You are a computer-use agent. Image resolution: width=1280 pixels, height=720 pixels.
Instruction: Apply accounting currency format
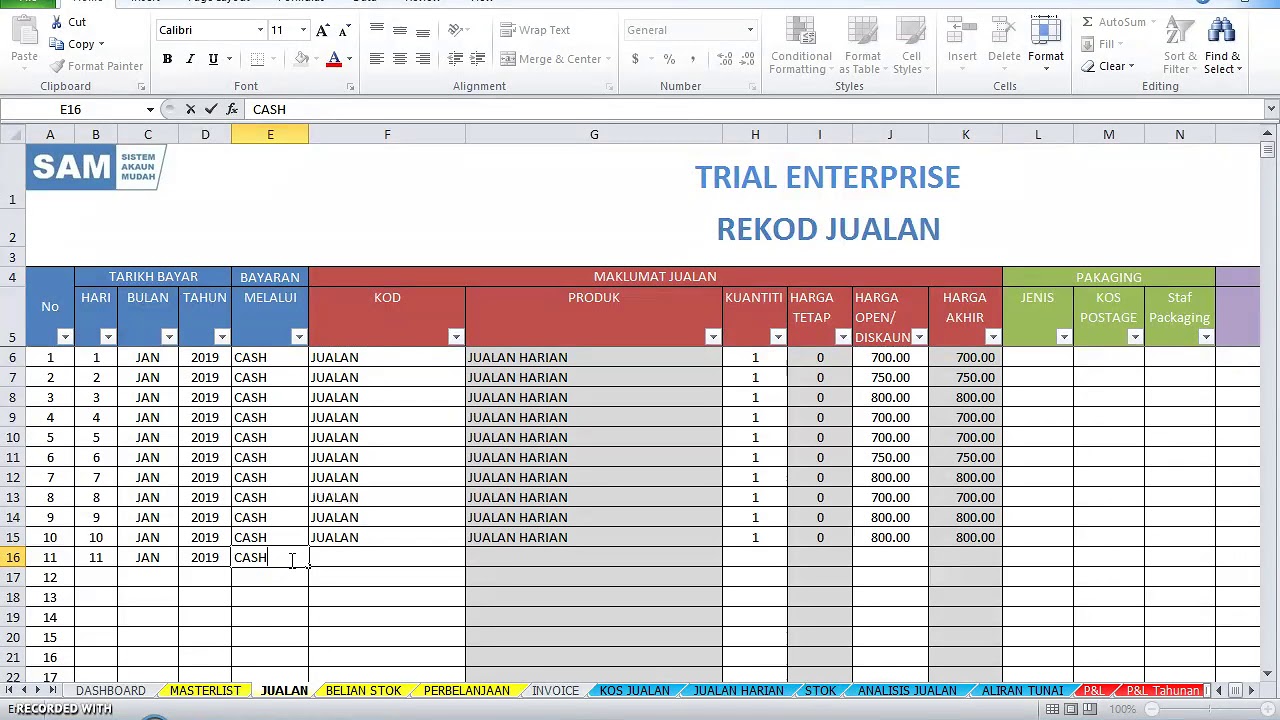(x=635, y=59)
